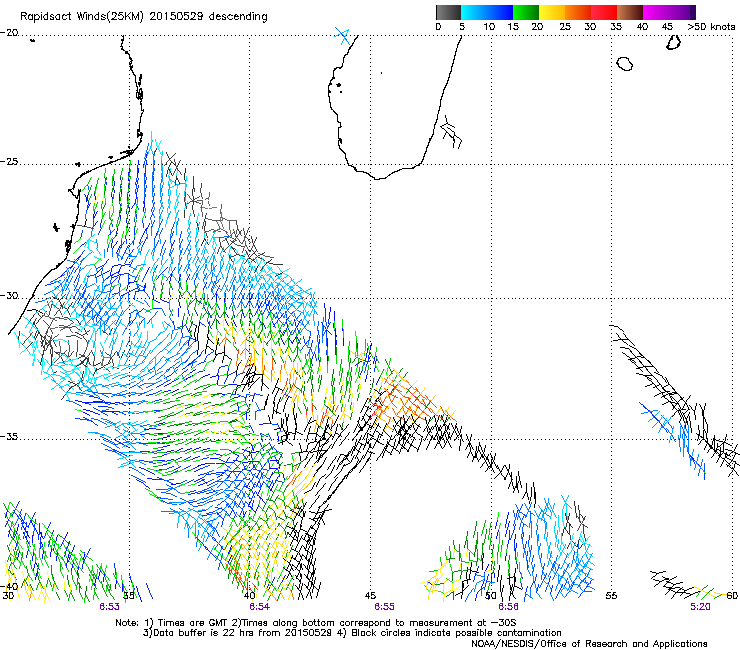Click the brown 35-40 knots legend swatch

coord(630,12)
